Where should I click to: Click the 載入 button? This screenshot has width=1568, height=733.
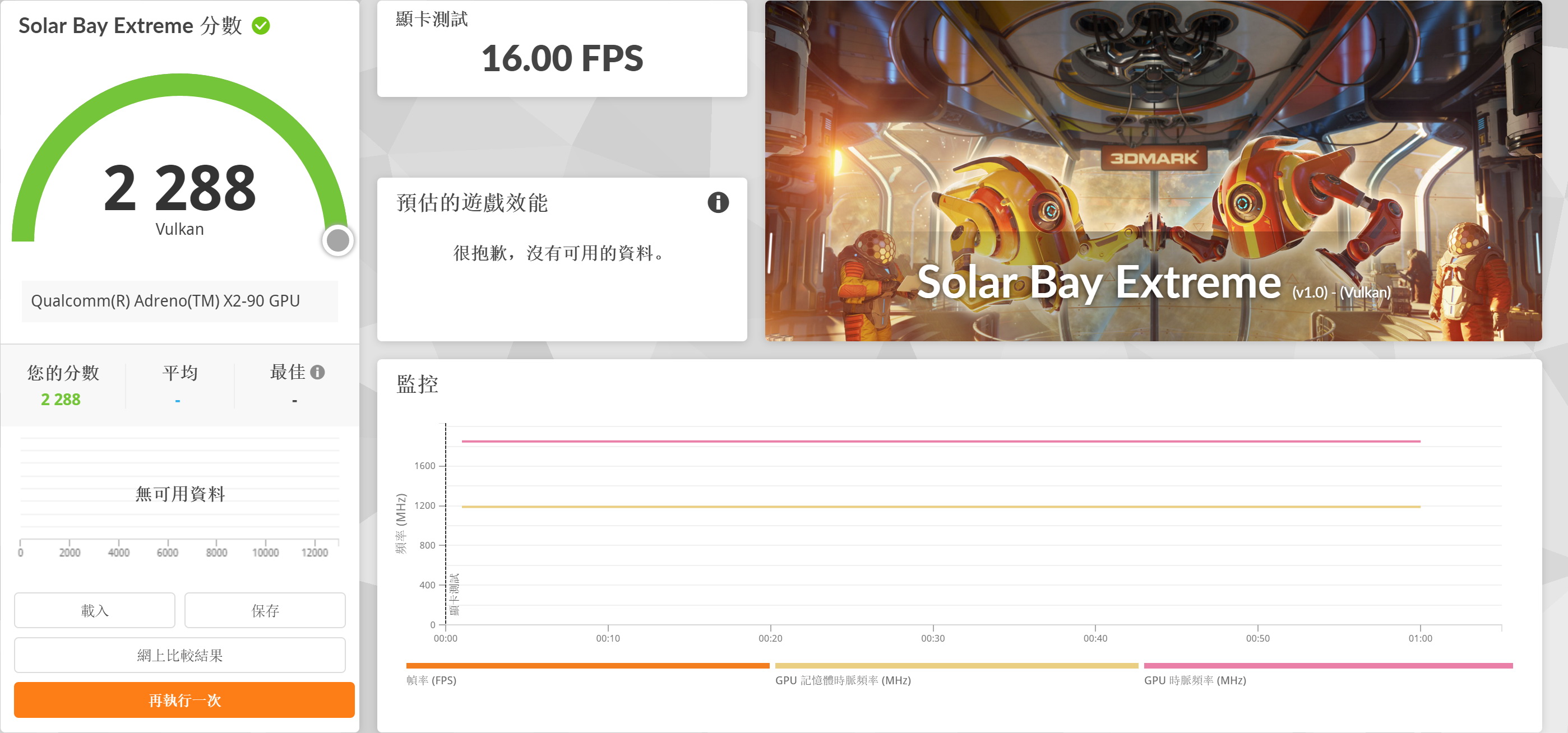pos(94,610)
